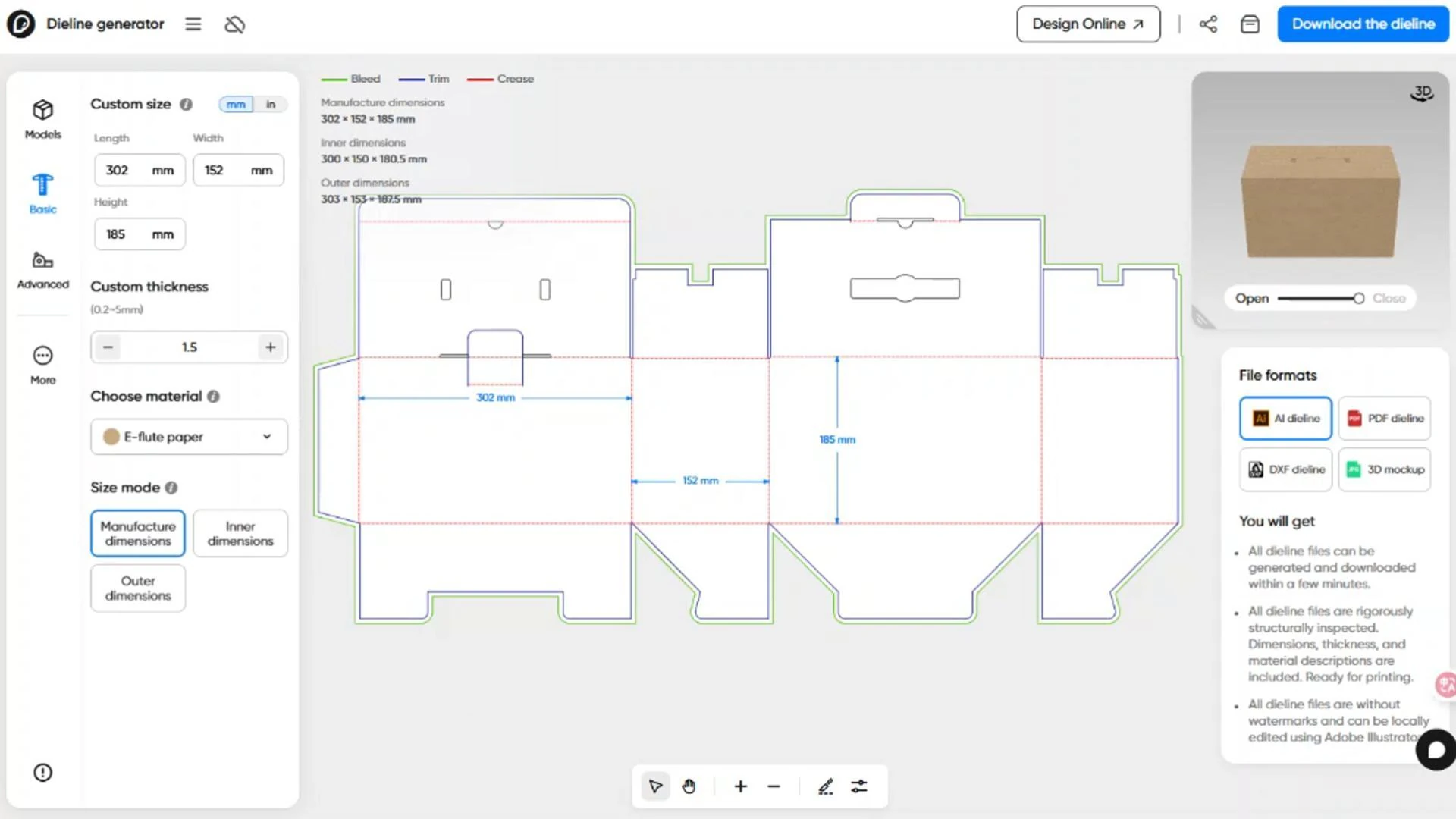Click the 302 mm dimension label
The image size is (1456, 819).
coord(495,397)
